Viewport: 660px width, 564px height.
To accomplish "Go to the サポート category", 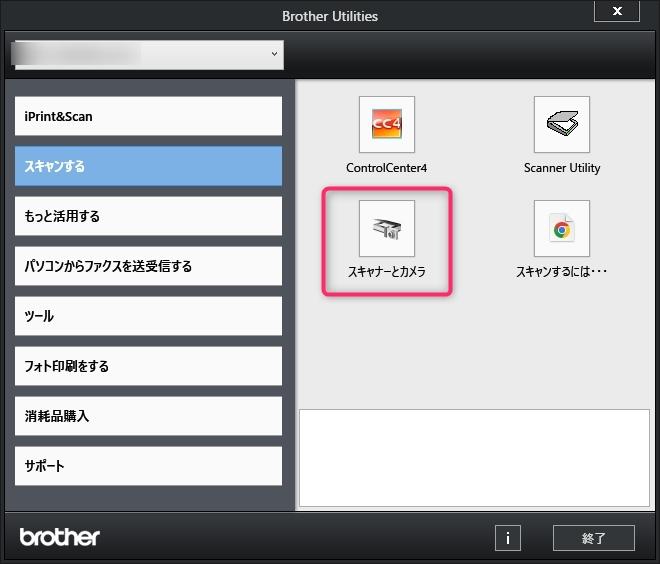I will point(148,466).
